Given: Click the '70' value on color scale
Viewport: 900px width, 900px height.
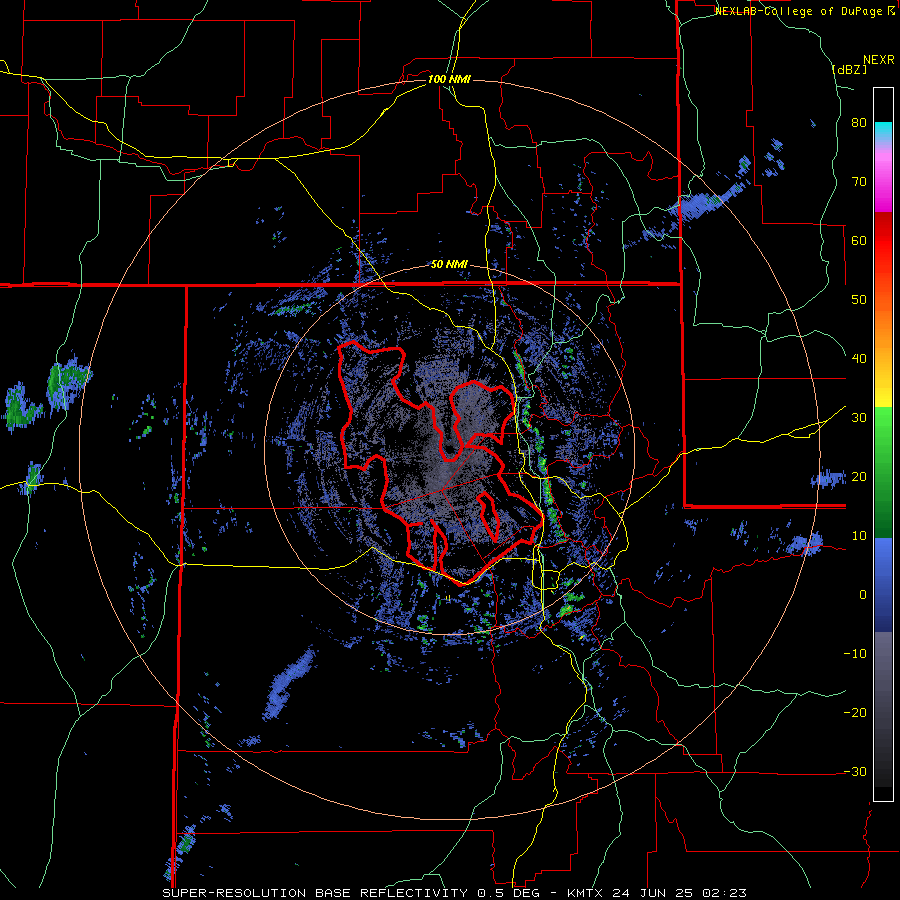Looking at the screenshot, I should pyautogui.click(x=859, y=182).
